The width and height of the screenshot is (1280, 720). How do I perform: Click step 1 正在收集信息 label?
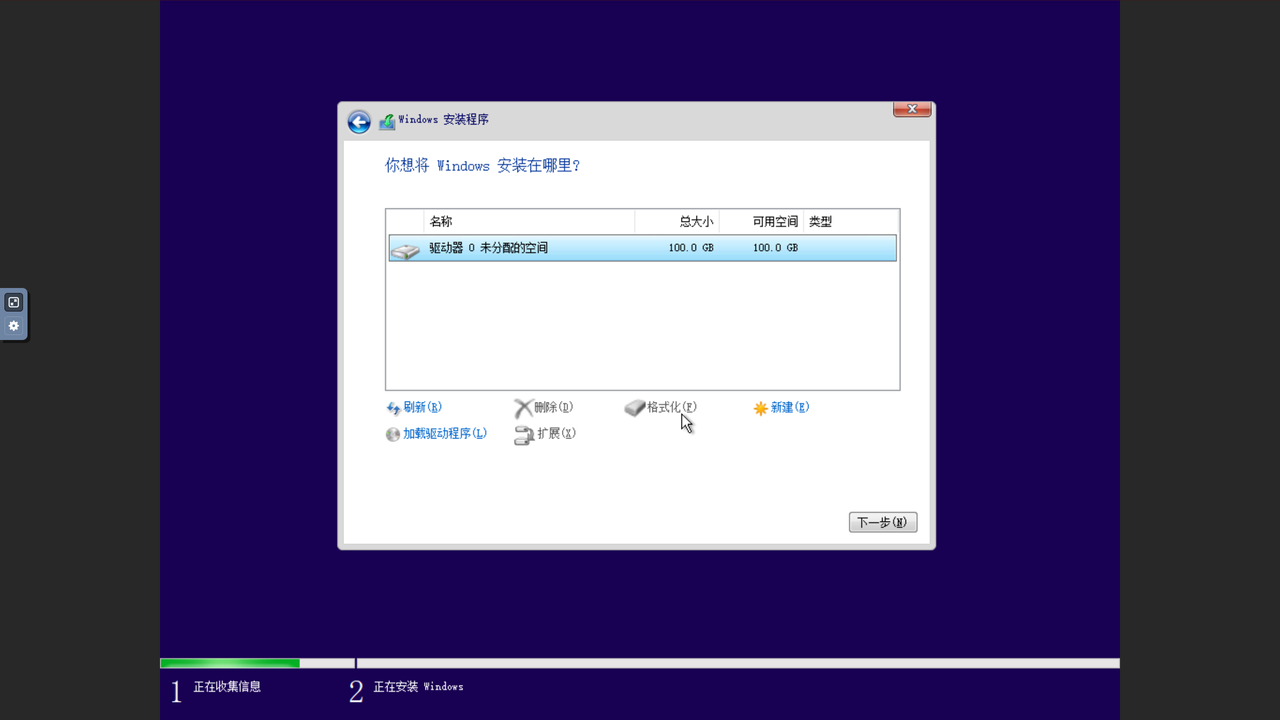[x=227, y=687]
